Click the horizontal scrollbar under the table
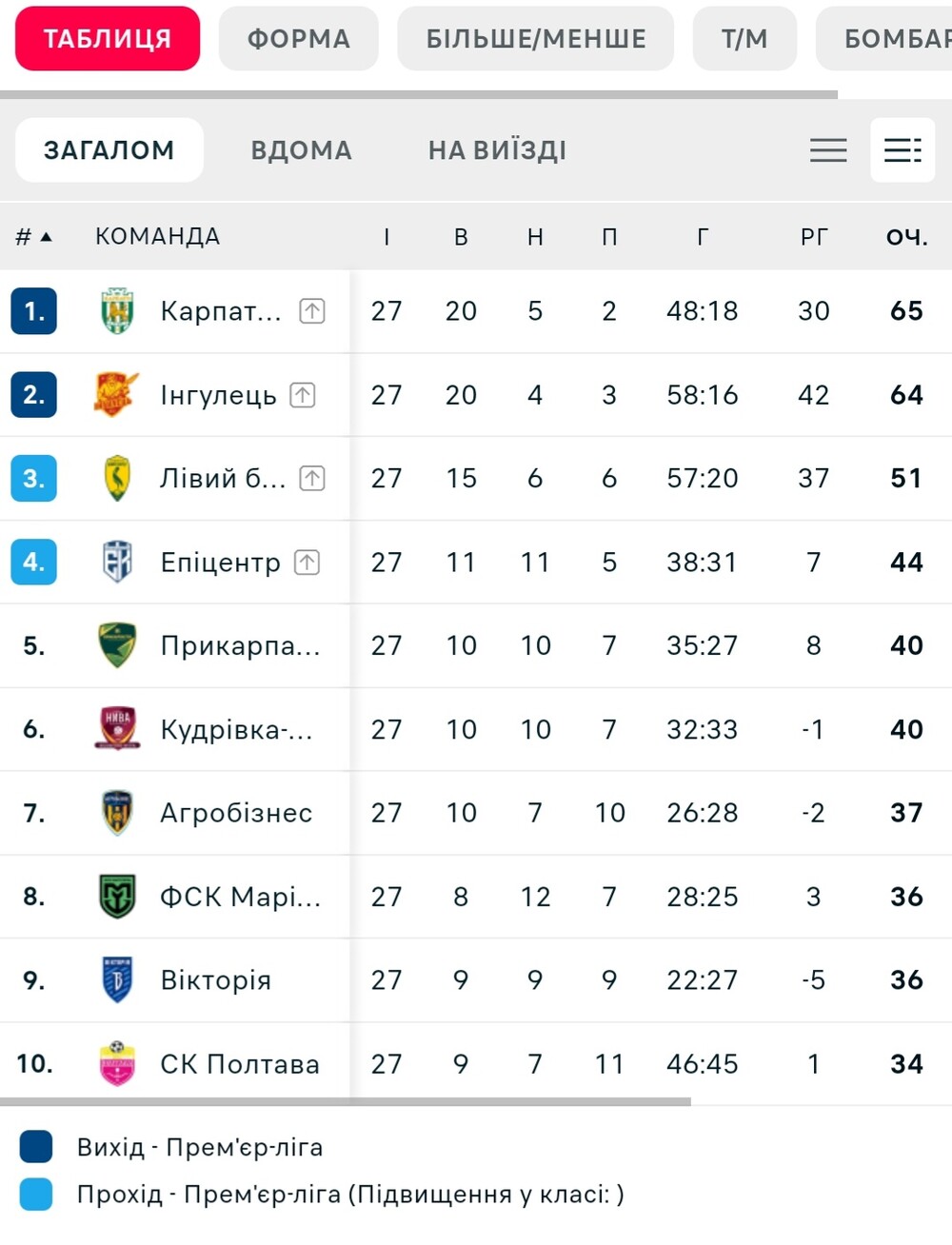 [346, 1102]
